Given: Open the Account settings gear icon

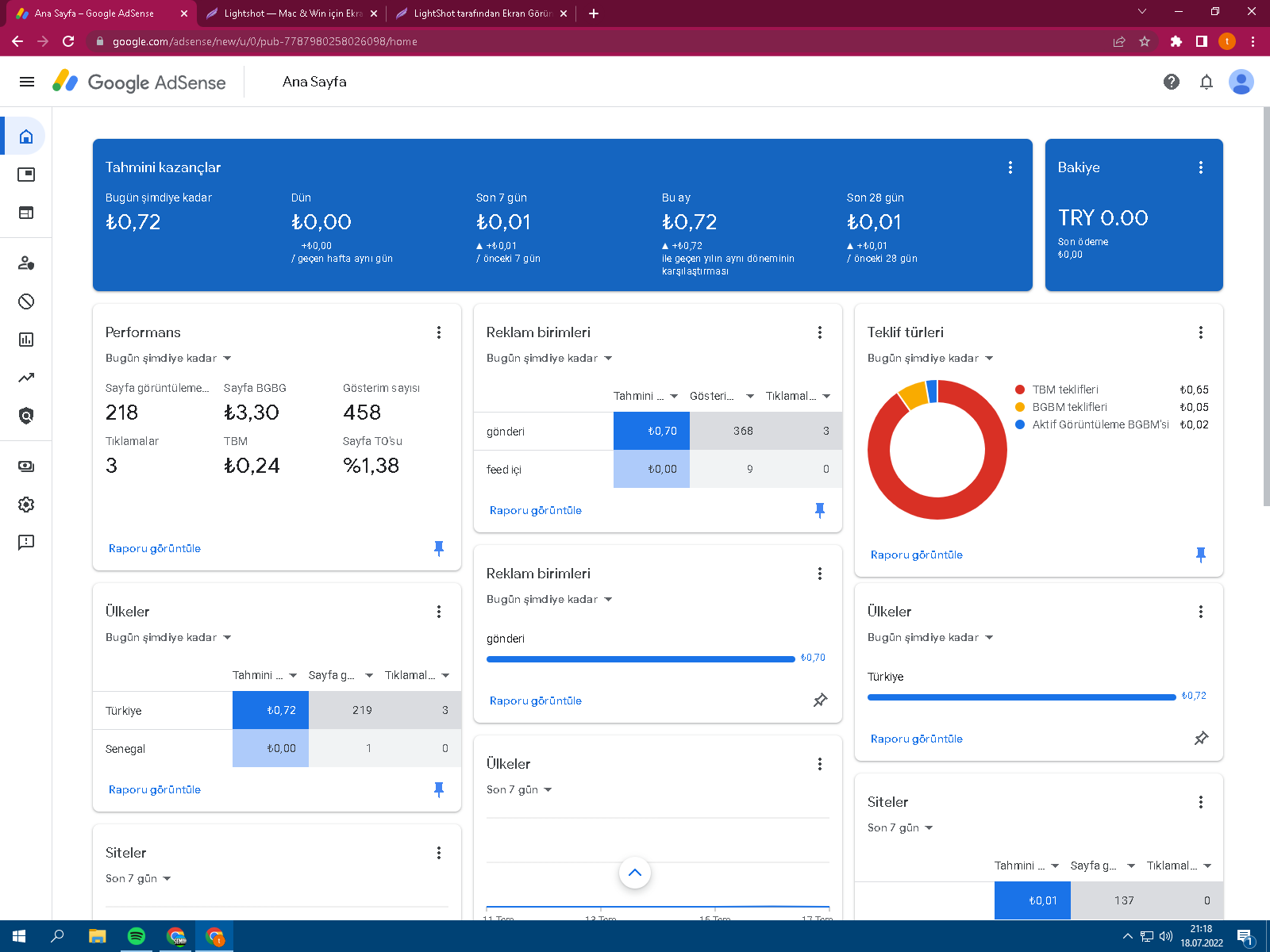Looking at the screenshot, I should (26, 505).
